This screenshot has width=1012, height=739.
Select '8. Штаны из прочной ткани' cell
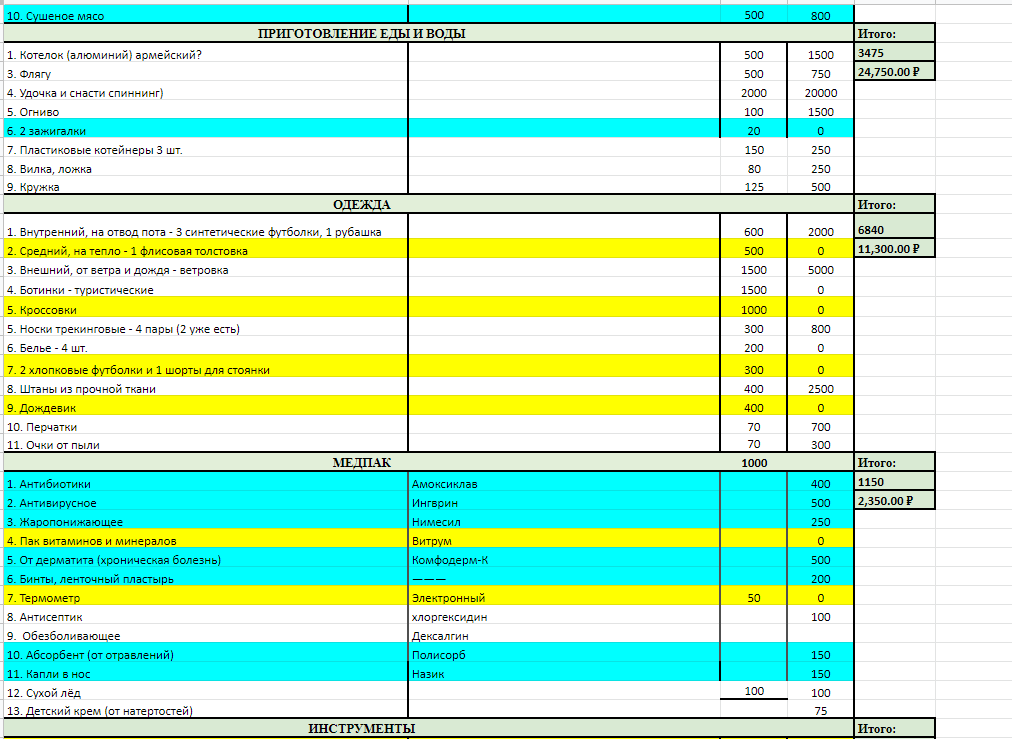click(x=206, y=389)
